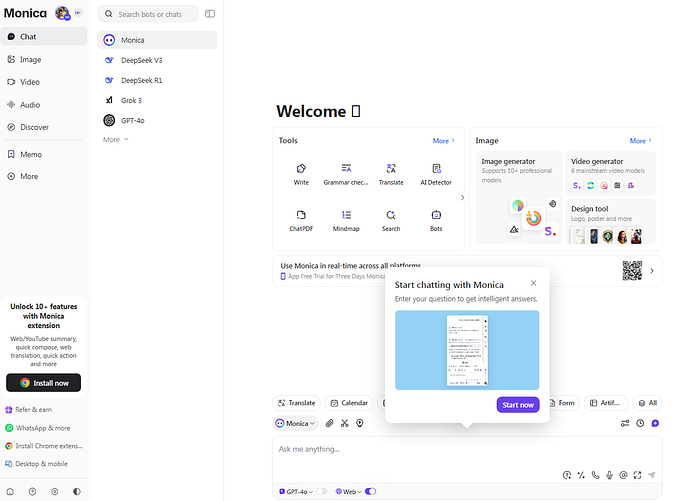The width and height of the screenshot is (700, 501).
Task: Open the Monica bot selector dropdown
Action: point(295,423)
